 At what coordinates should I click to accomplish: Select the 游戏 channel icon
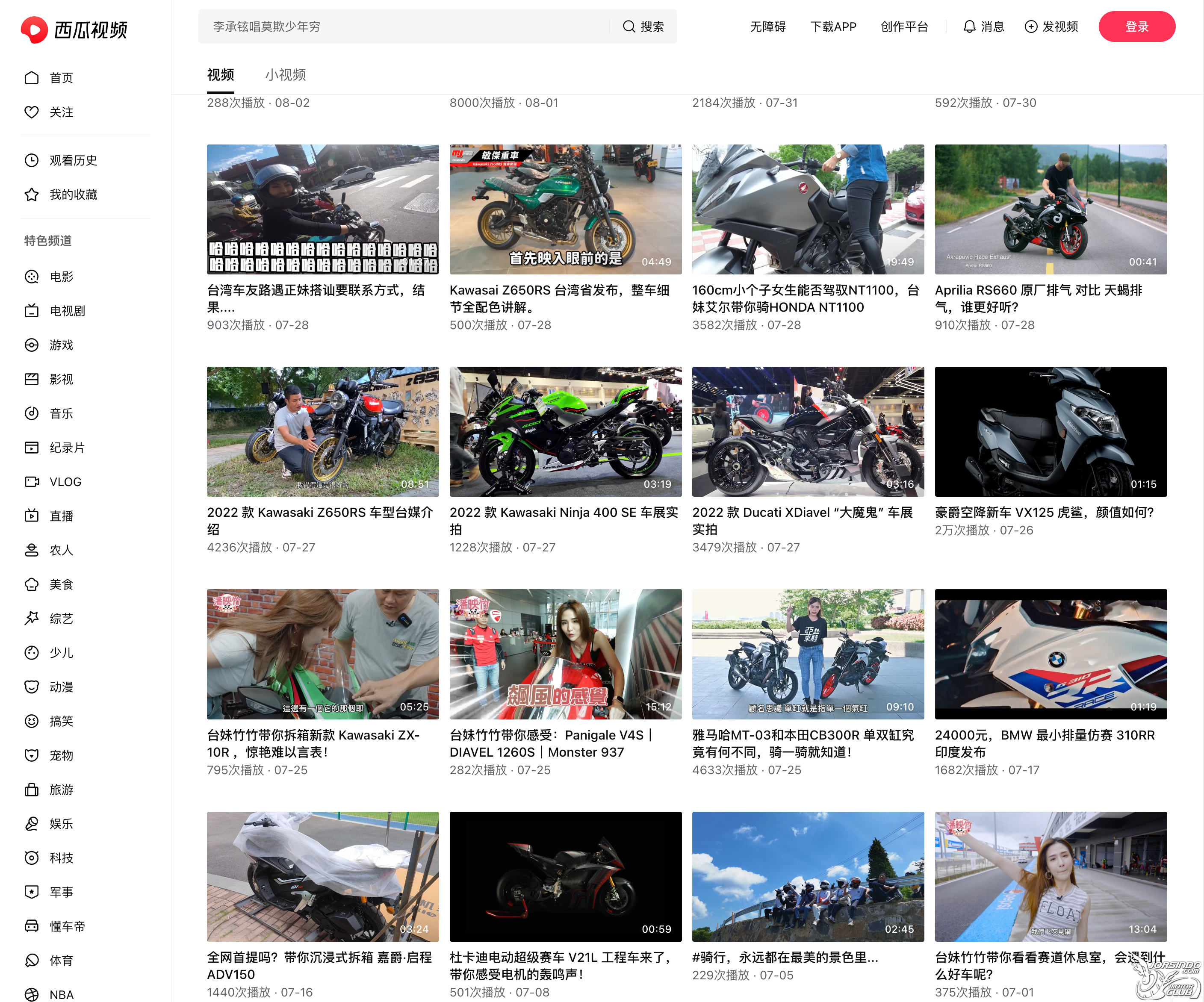tap(32, 345)
